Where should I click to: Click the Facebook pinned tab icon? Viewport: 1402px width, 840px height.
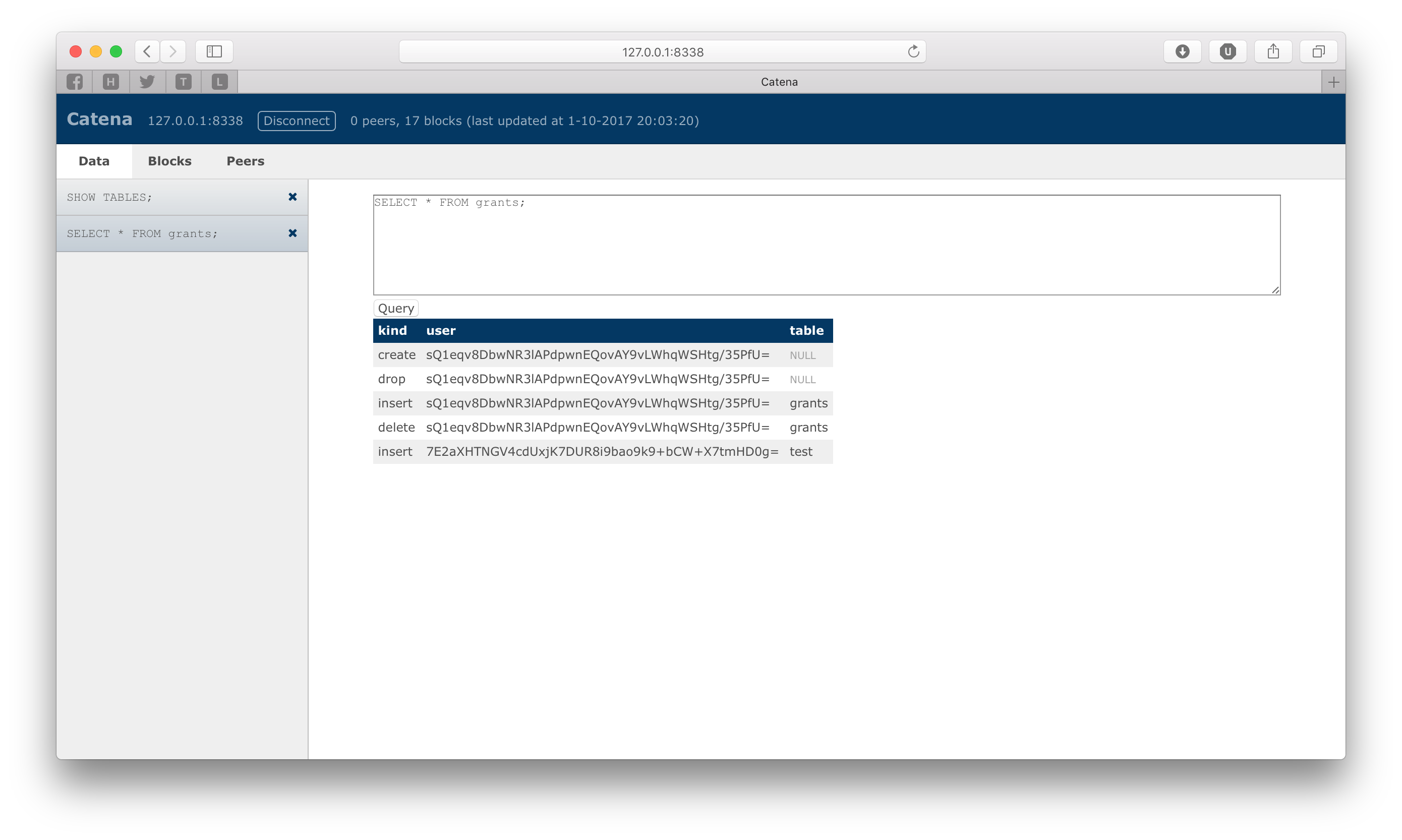pyautogui.click(x=75, y=82)
